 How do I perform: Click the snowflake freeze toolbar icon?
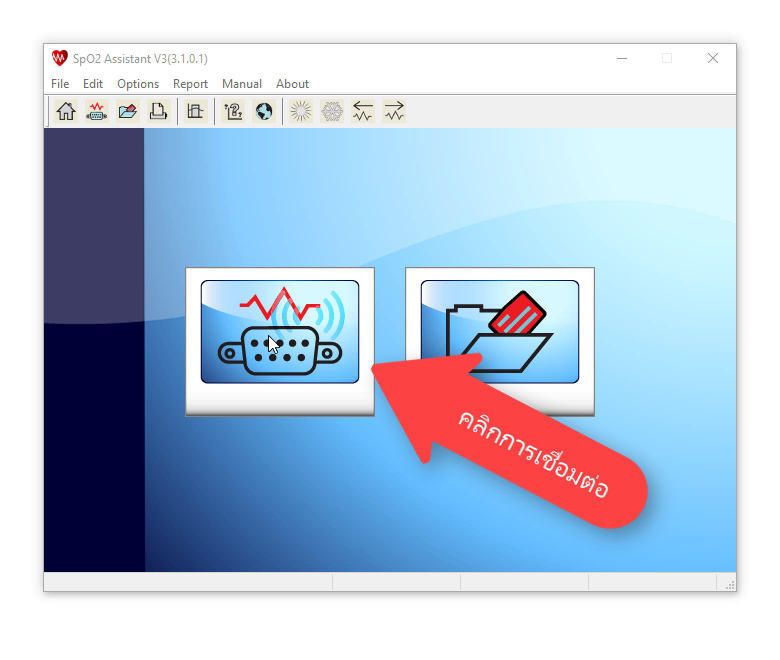click(332, 111)
